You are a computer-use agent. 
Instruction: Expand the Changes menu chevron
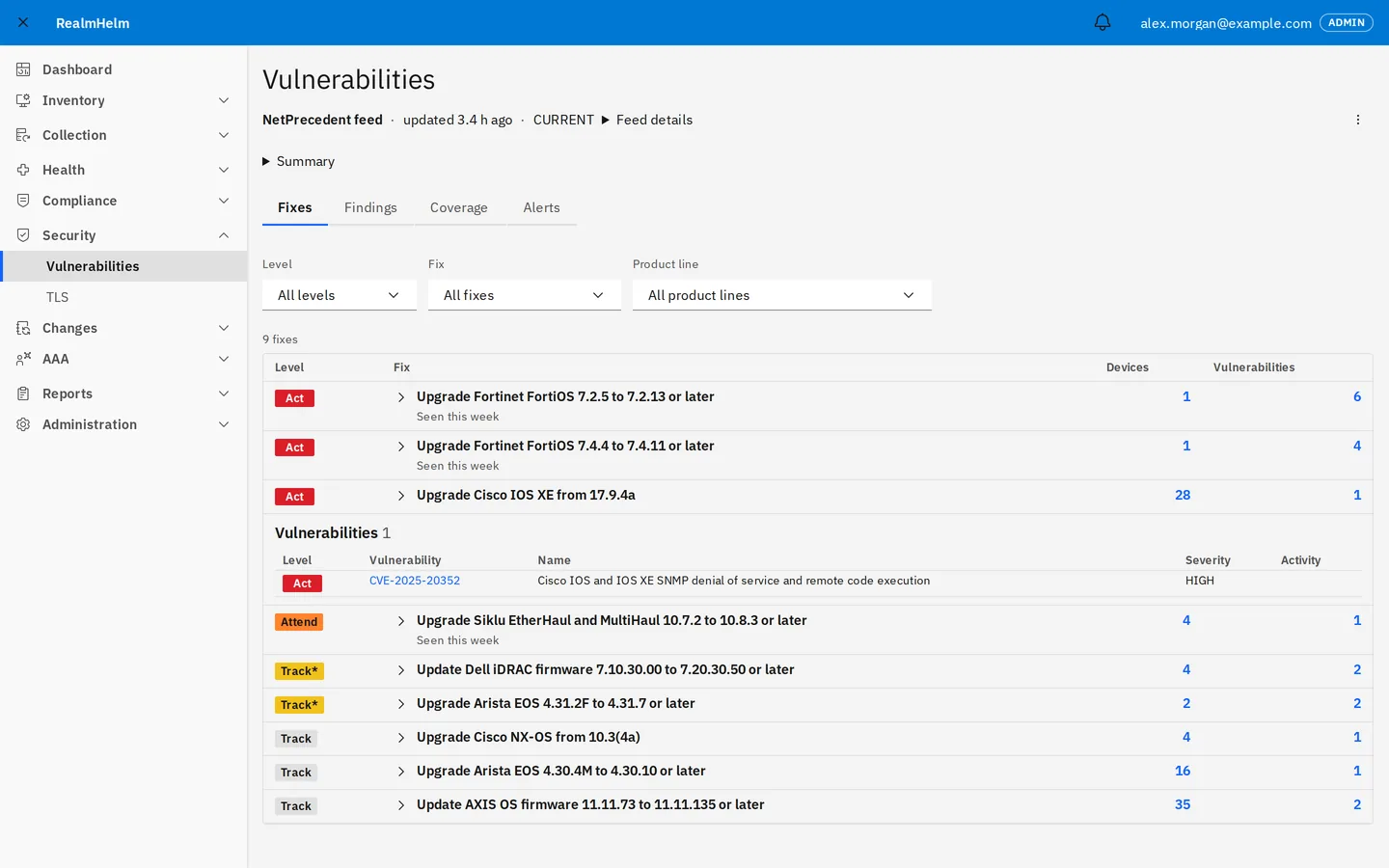click(224, 328)
